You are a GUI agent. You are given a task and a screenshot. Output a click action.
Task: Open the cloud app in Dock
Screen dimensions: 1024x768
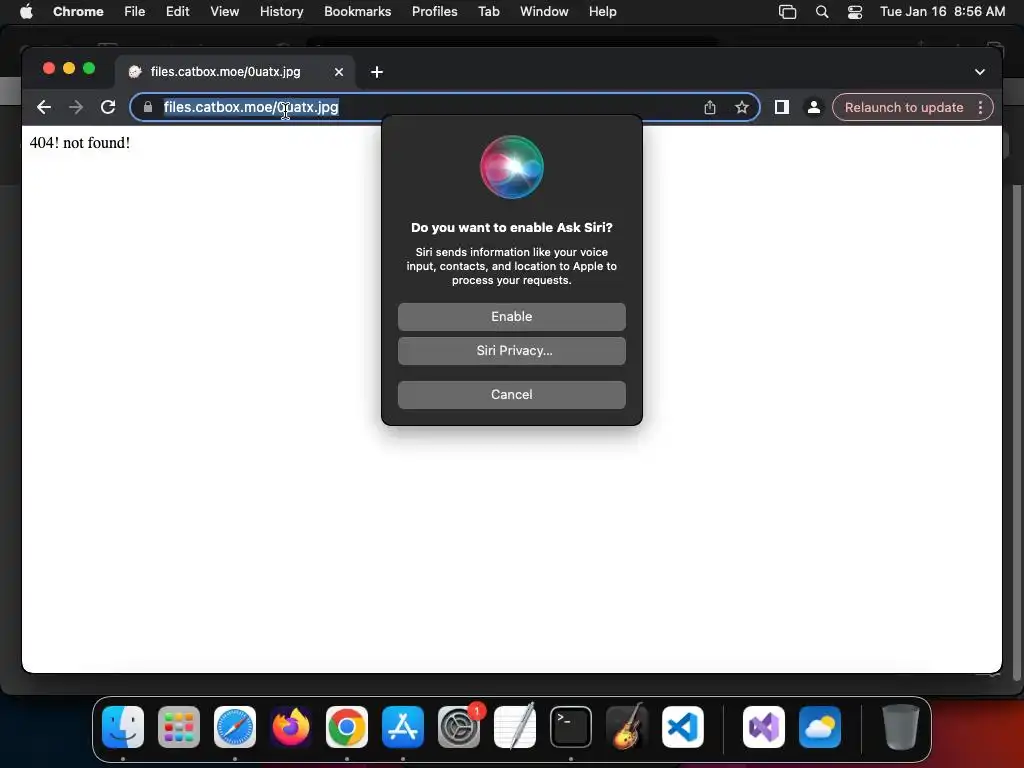820,727
